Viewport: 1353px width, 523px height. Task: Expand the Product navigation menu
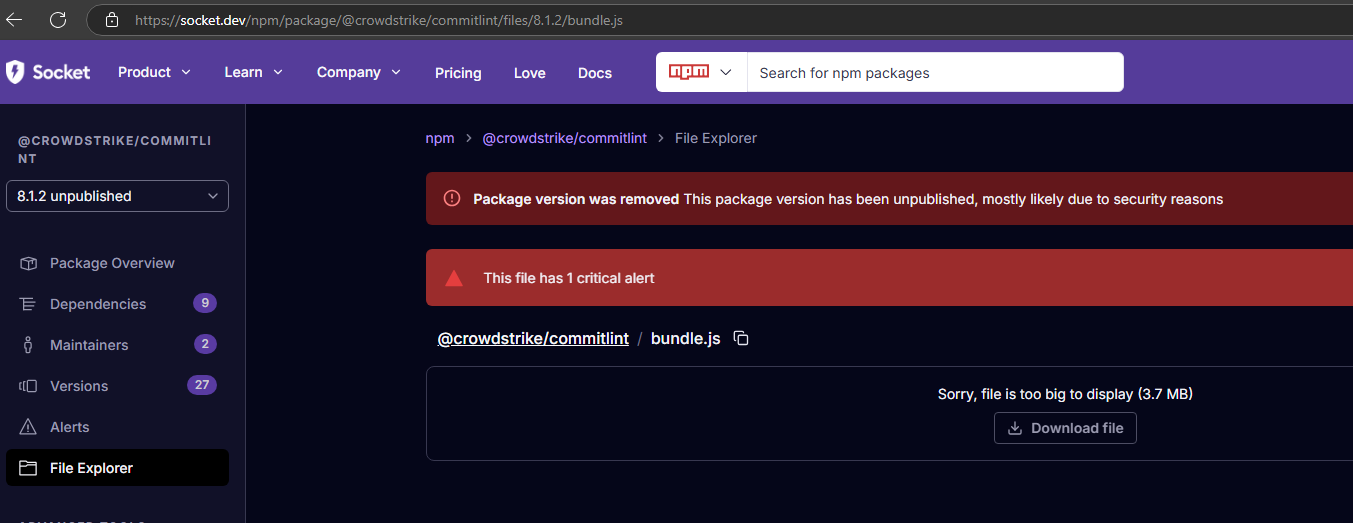[154, 72]
